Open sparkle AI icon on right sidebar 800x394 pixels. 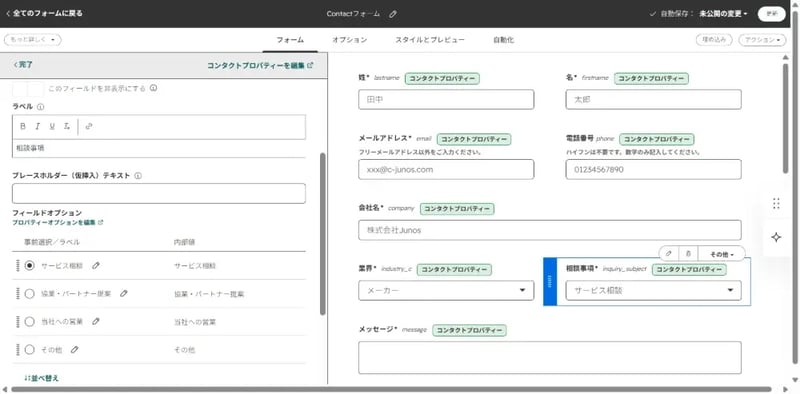776,237
